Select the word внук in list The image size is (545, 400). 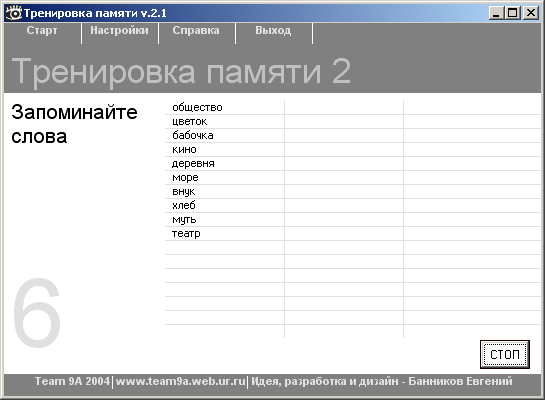(x=184, y=191)
